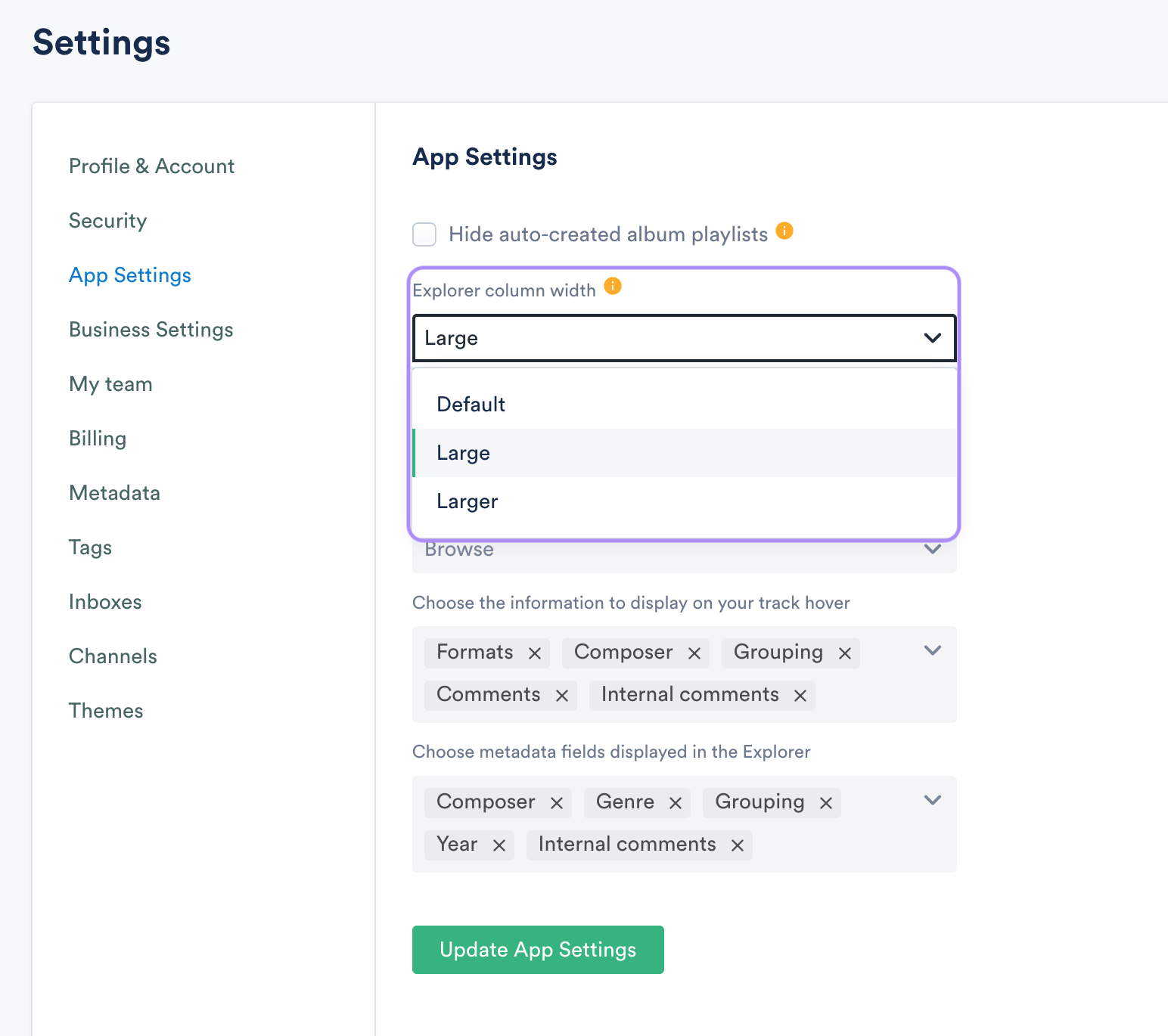The height and width of the screenshot is (1036, 1168).
Task: Choose Large column width option
Action: click(x=685, y=453)
